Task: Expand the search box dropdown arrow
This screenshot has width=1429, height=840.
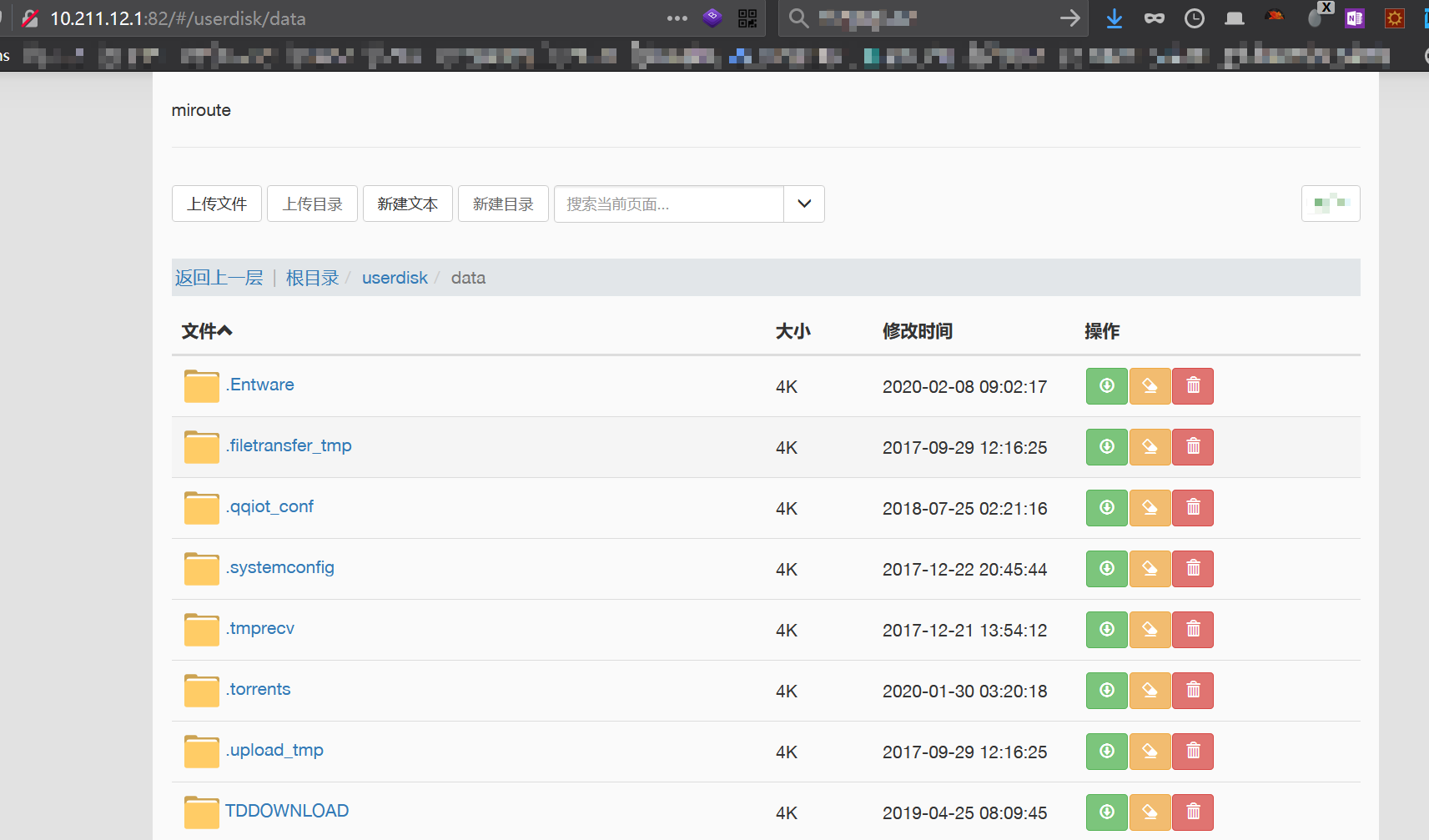Action: [804, 204]
